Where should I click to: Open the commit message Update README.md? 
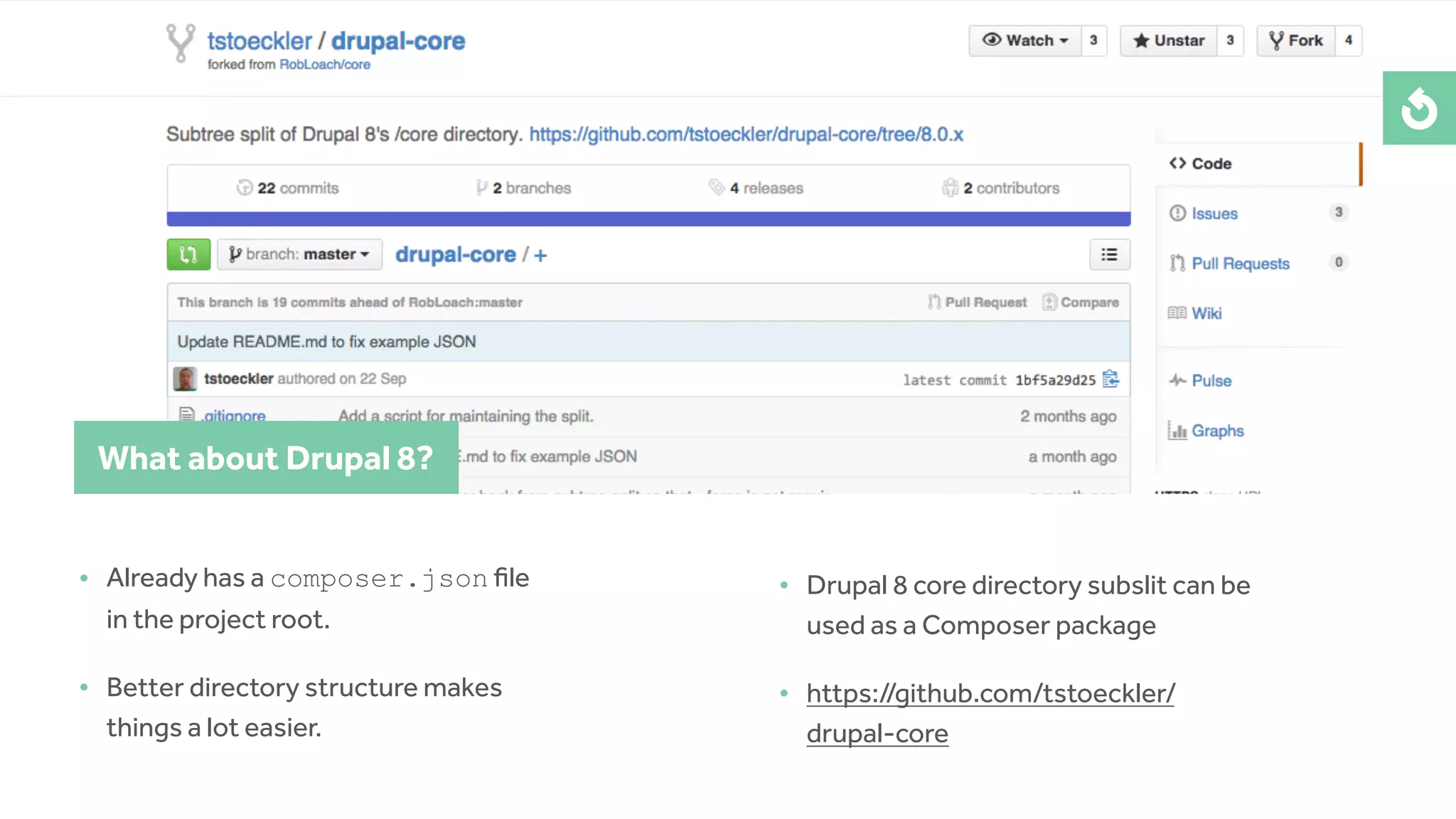coord(326,342)
